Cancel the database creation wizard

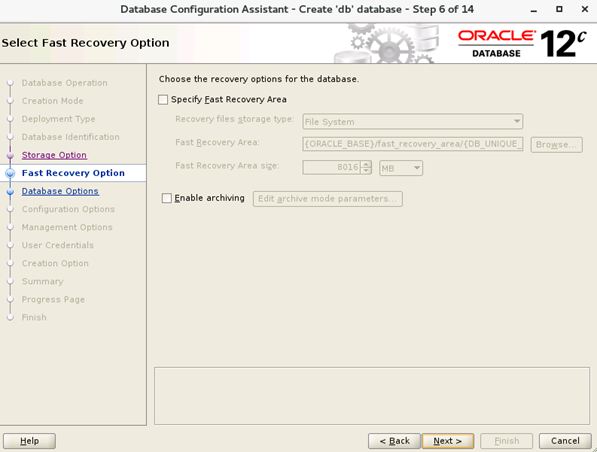[565, 441]
